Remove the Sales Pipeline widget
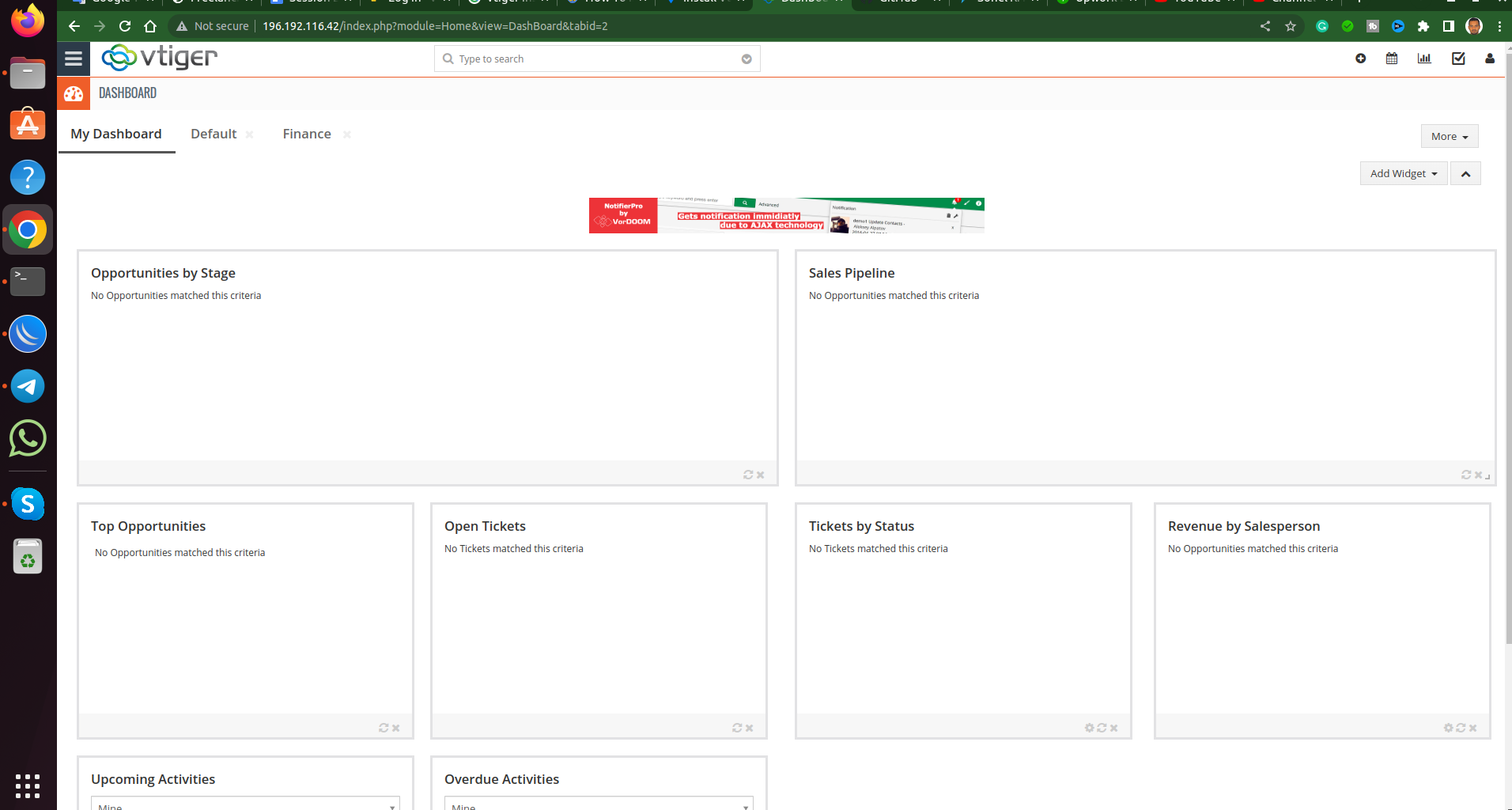This screenshot has height=810, width=1512. coord(1478,475)
